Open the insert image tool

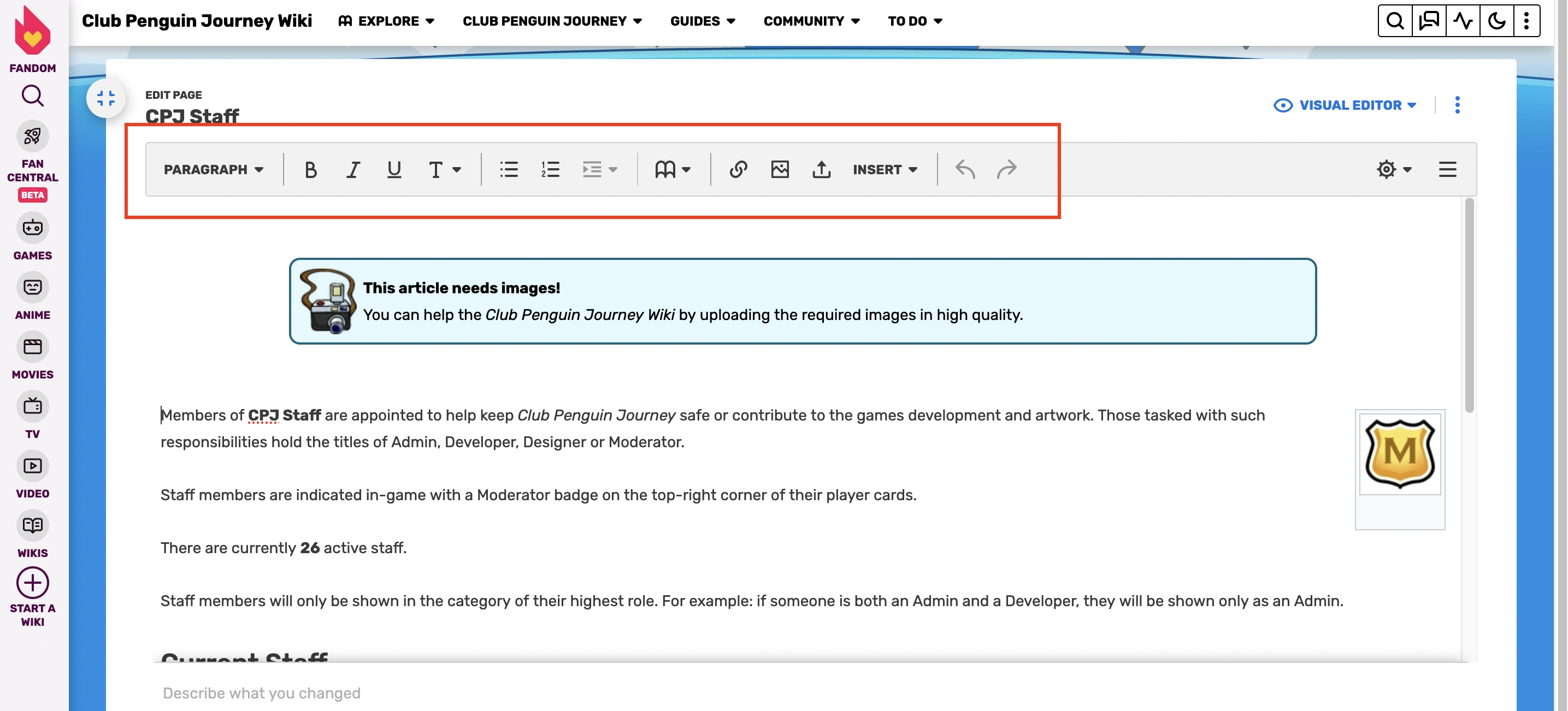(x=780, y=169)
